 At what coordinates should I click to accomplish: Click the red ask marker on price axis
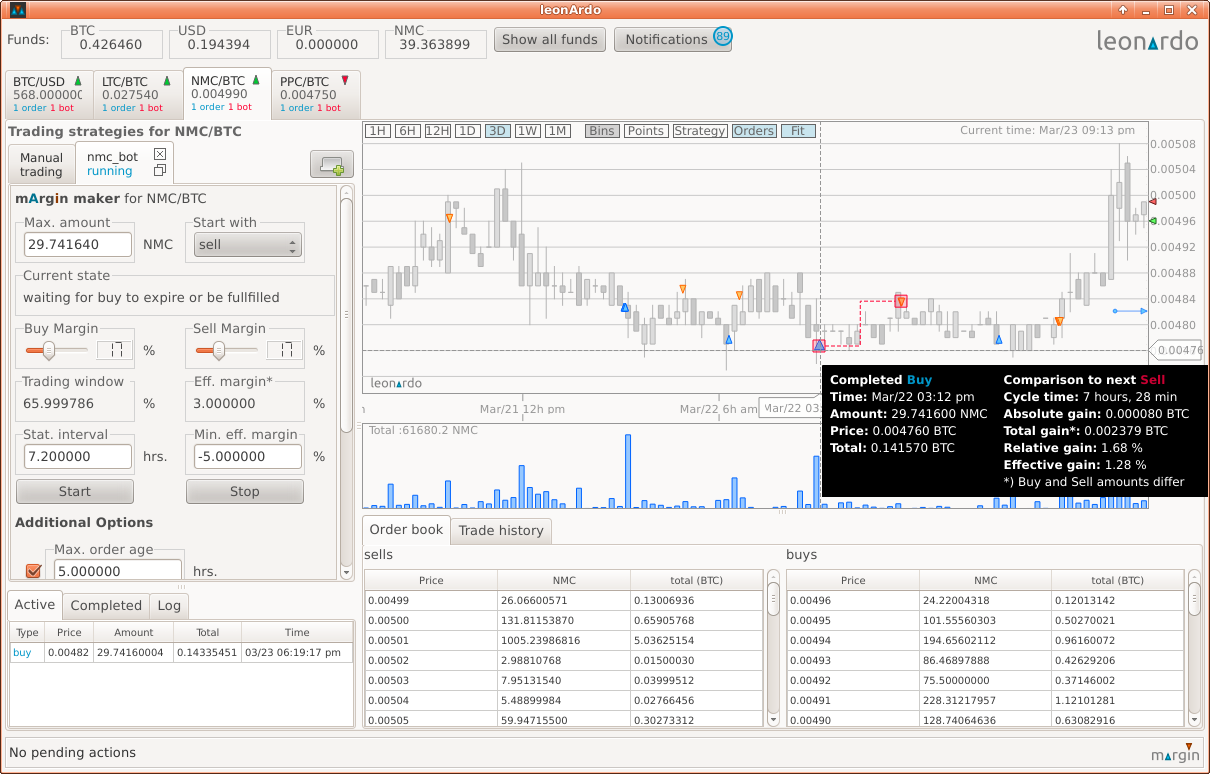click(x=1153, y=202)
